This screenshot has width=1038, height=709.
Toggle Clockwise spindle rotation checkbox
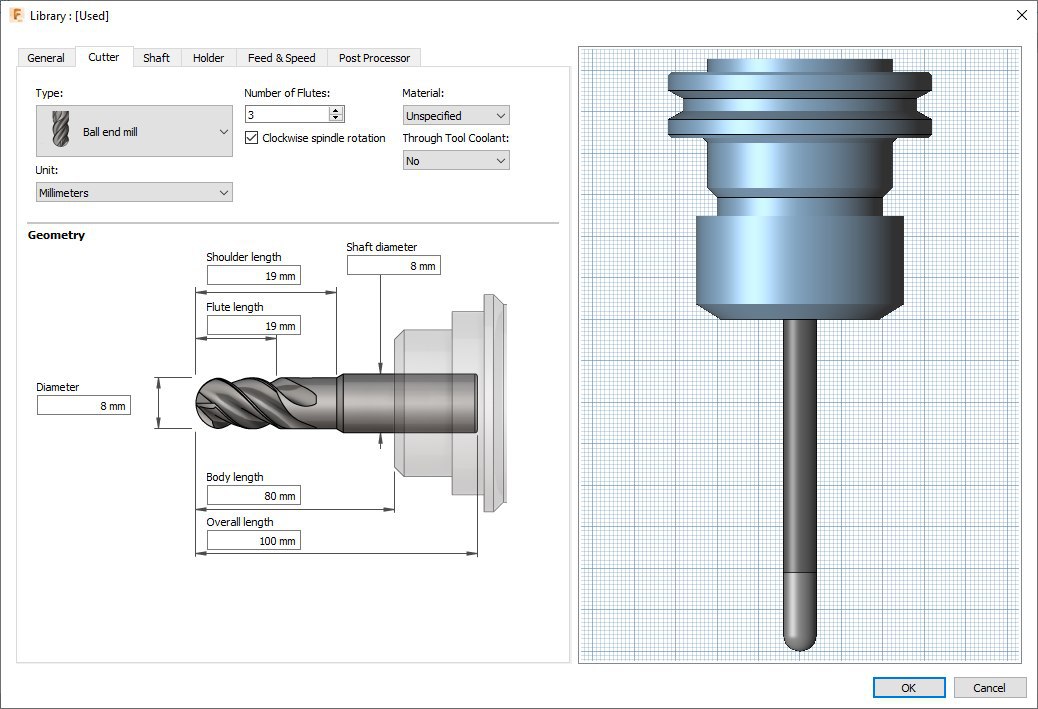click(252, 138)
